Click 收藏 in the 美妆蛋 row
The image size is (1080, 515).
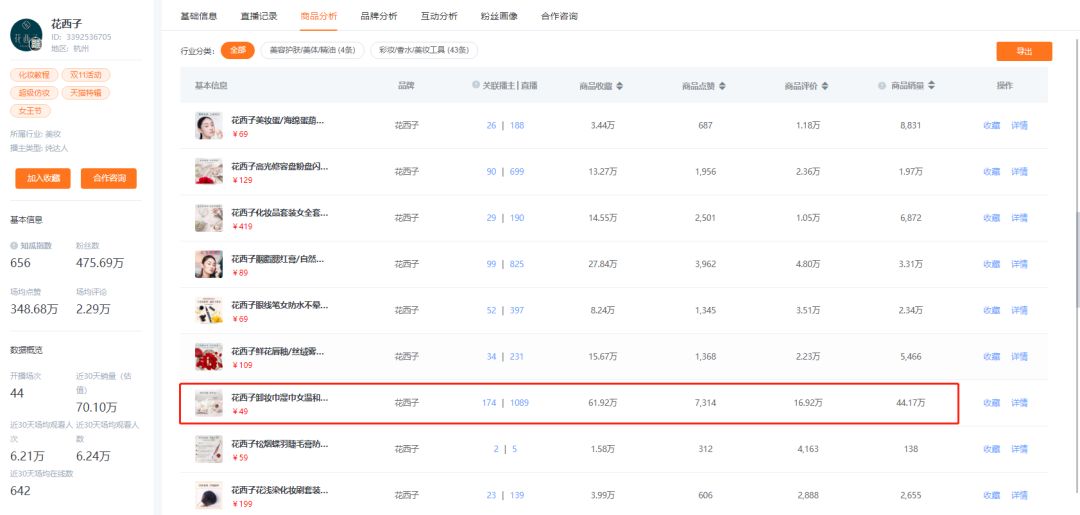coord(991,125)
